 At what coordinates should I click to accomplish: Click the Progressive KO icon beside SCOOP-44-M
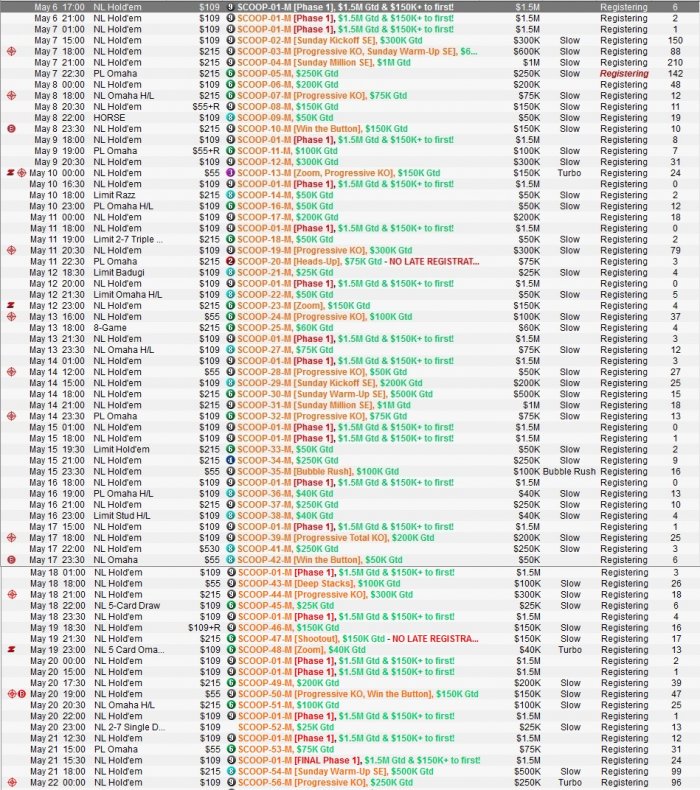12,595
